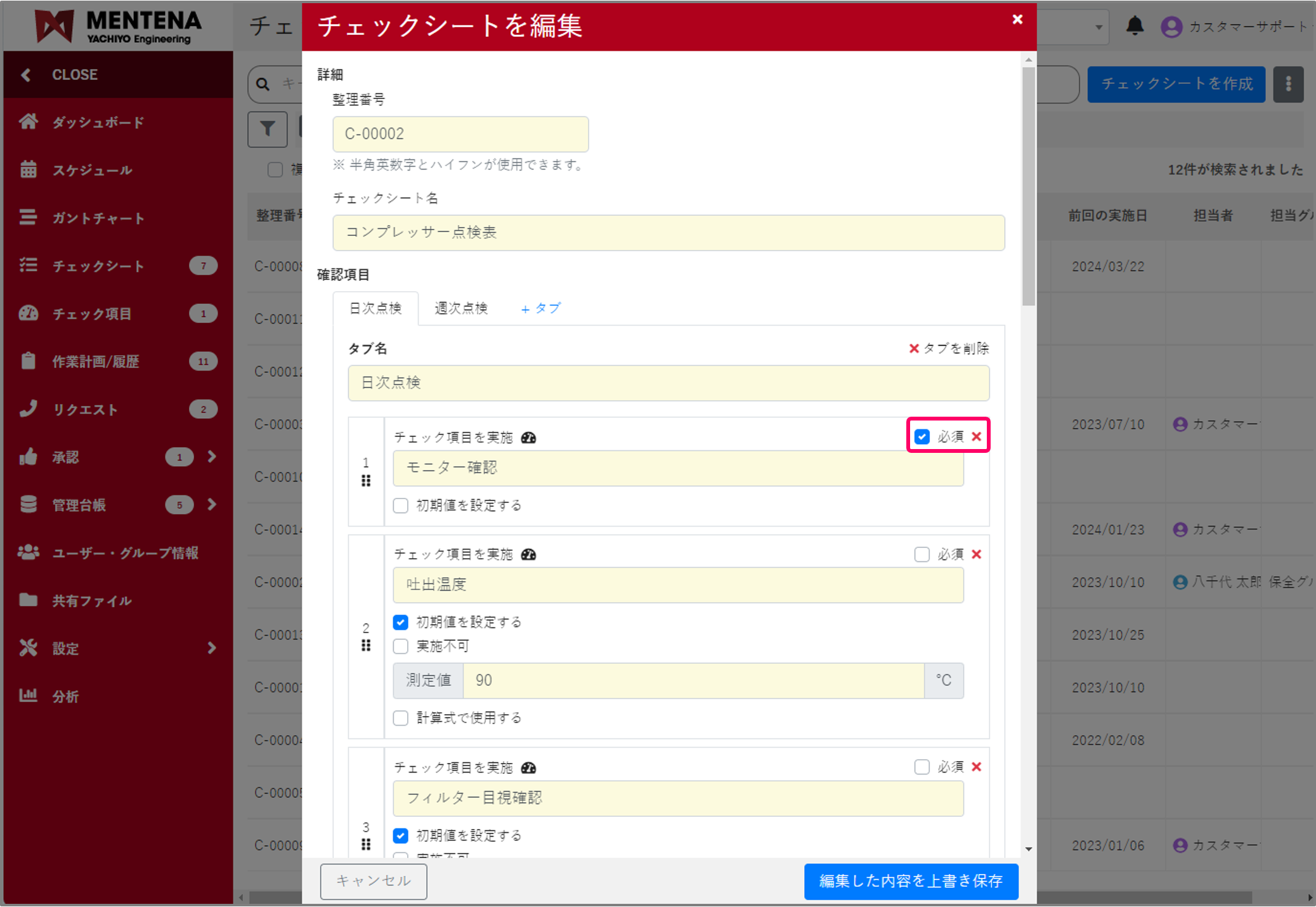
Task: Open notifications via the bell icon
Action: [x=1135, y=26]
